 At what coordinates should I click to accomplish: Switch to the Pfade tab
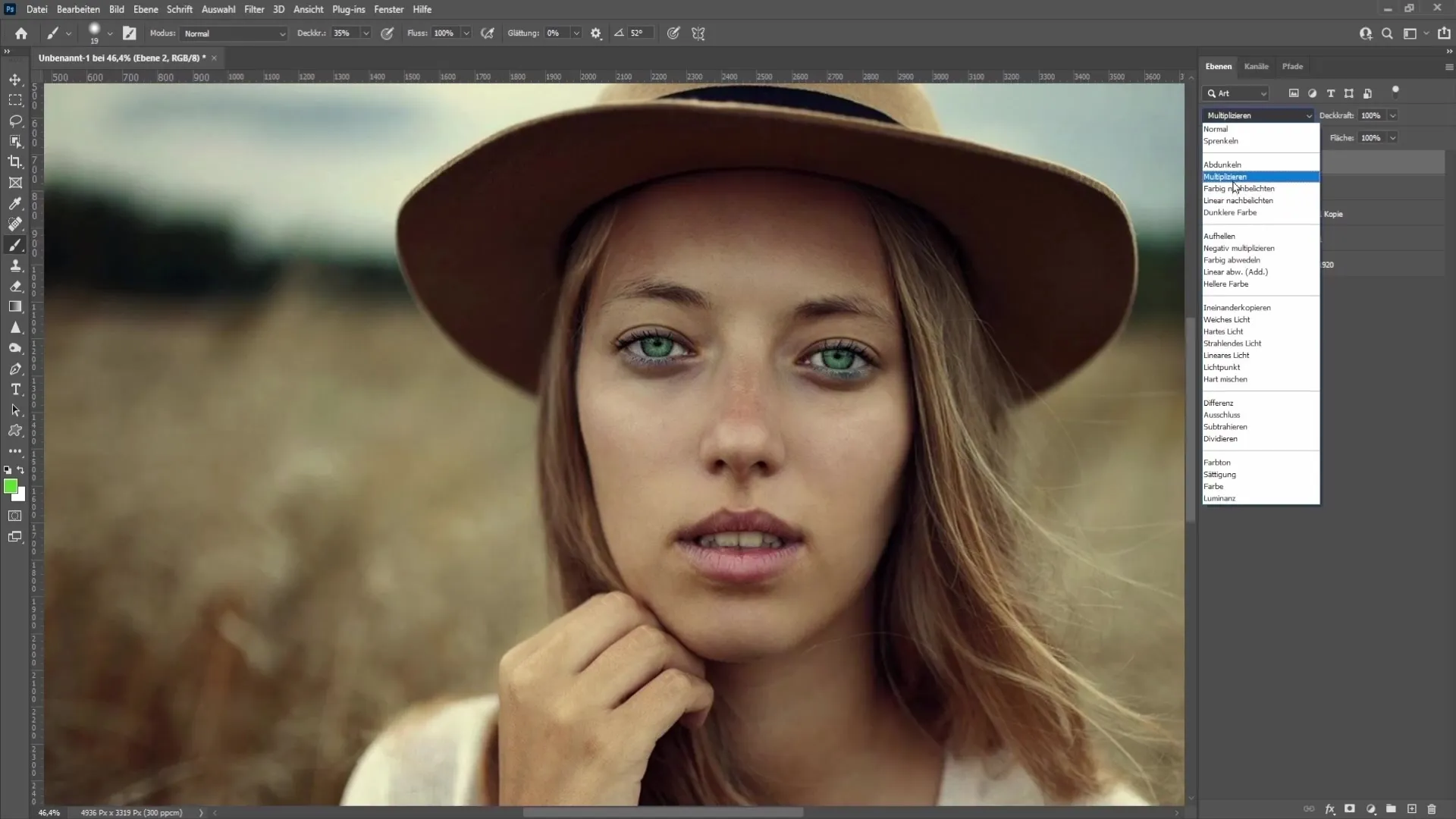(1292, 67)
